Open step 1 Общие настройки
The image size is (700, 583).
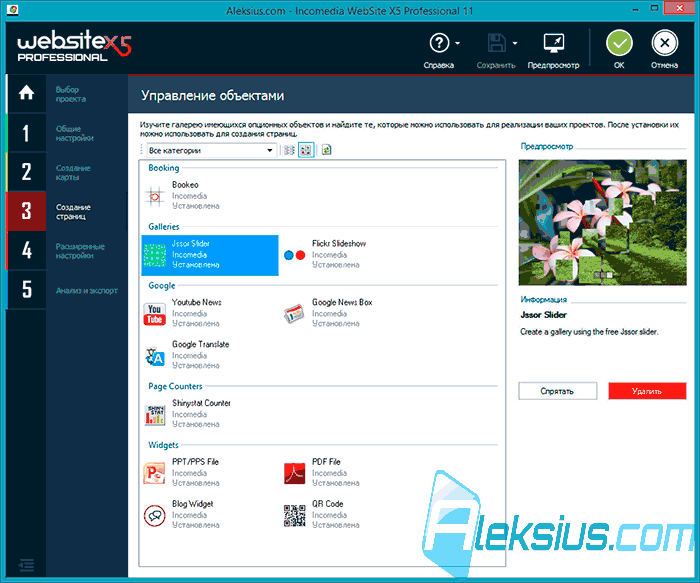pos(67,133)
